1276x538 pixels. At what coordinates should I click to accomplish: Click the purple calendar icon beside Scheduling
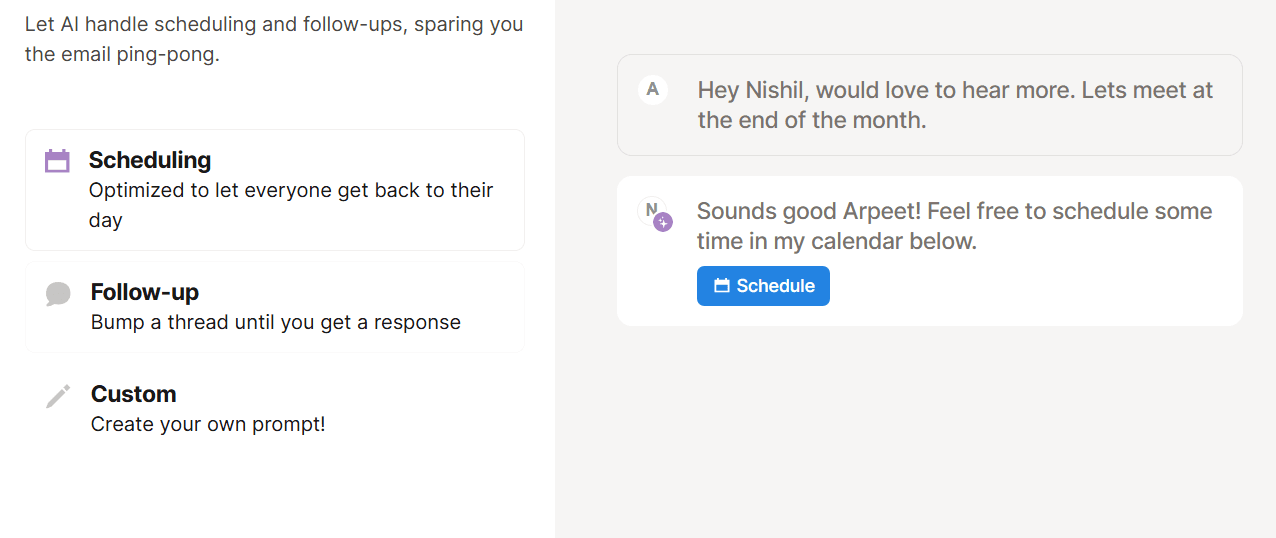pos(57,161)
